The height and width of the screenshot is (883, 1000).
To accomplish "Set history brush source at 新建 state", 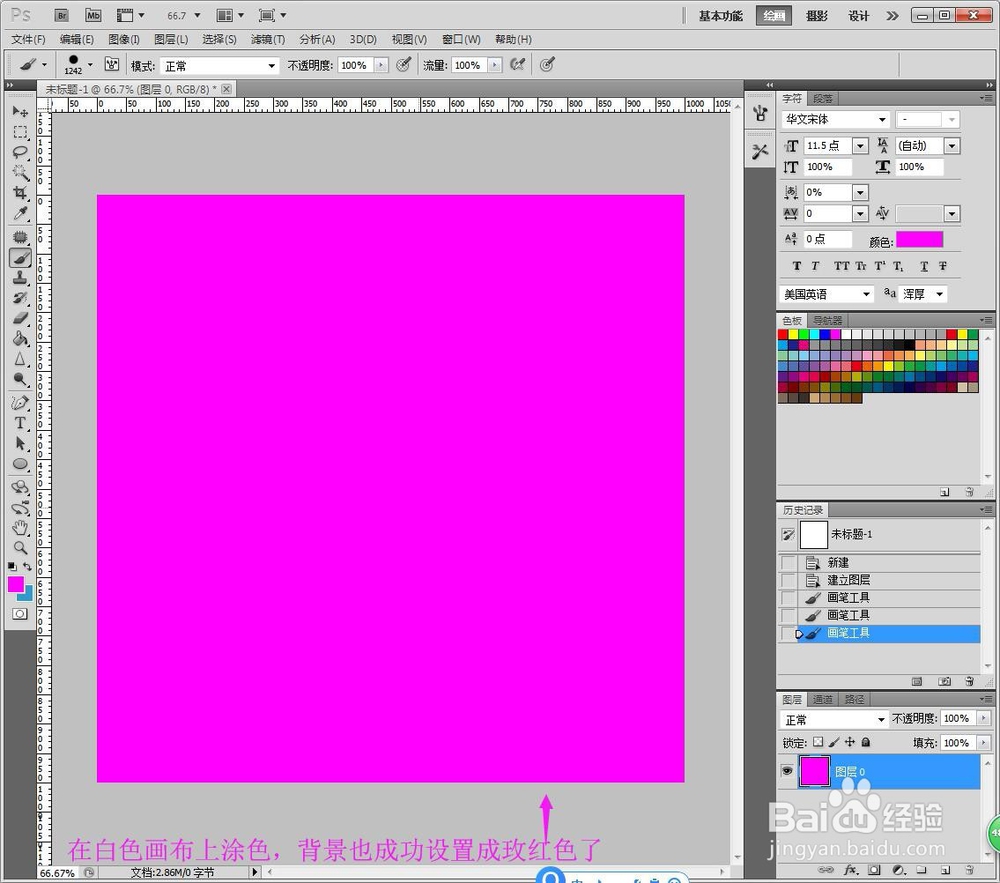I will click(x=789, y=562).
